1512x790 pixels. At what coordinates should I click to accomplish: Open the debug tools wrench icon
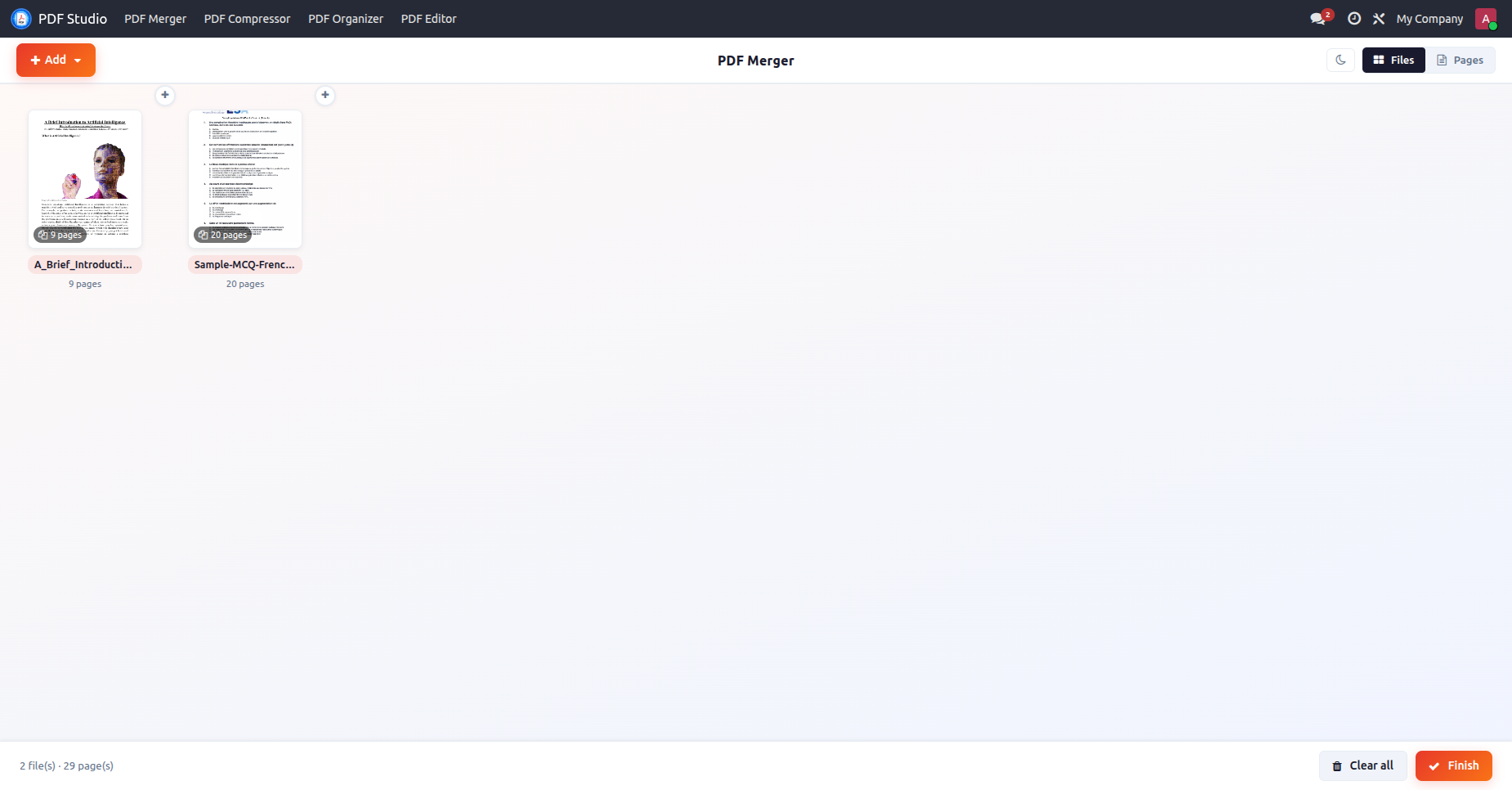coord(1379,19)
